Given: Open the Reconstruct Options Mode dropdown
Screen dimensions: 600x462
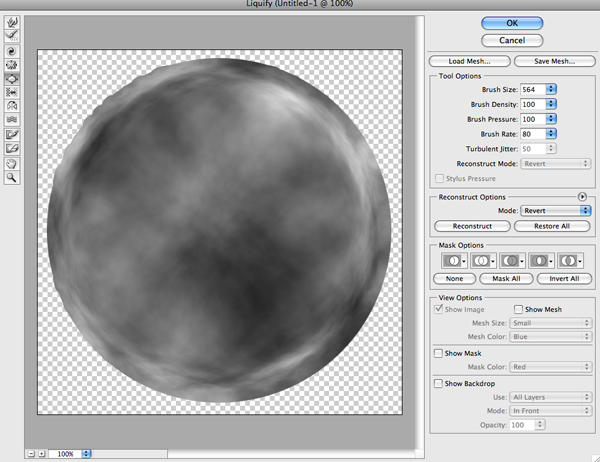Looking at the screenshot, I should pyautogui.click(x=556, y=211).
